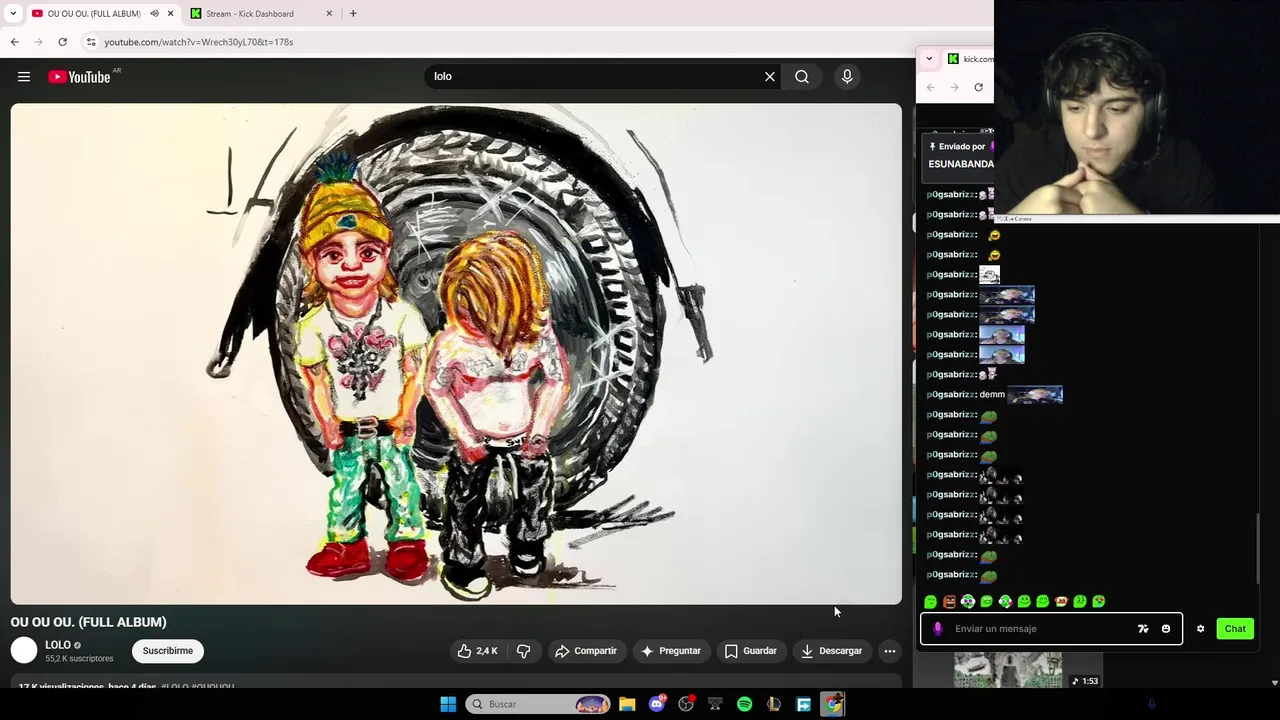Click 'p0gsabrizz: demm' chat message
1280x720 pixels.
994,395
